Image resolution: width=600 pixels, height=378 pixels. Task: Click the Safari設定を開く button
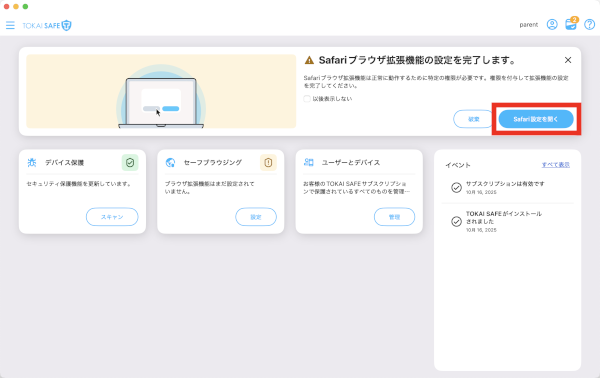pos(536,119)
